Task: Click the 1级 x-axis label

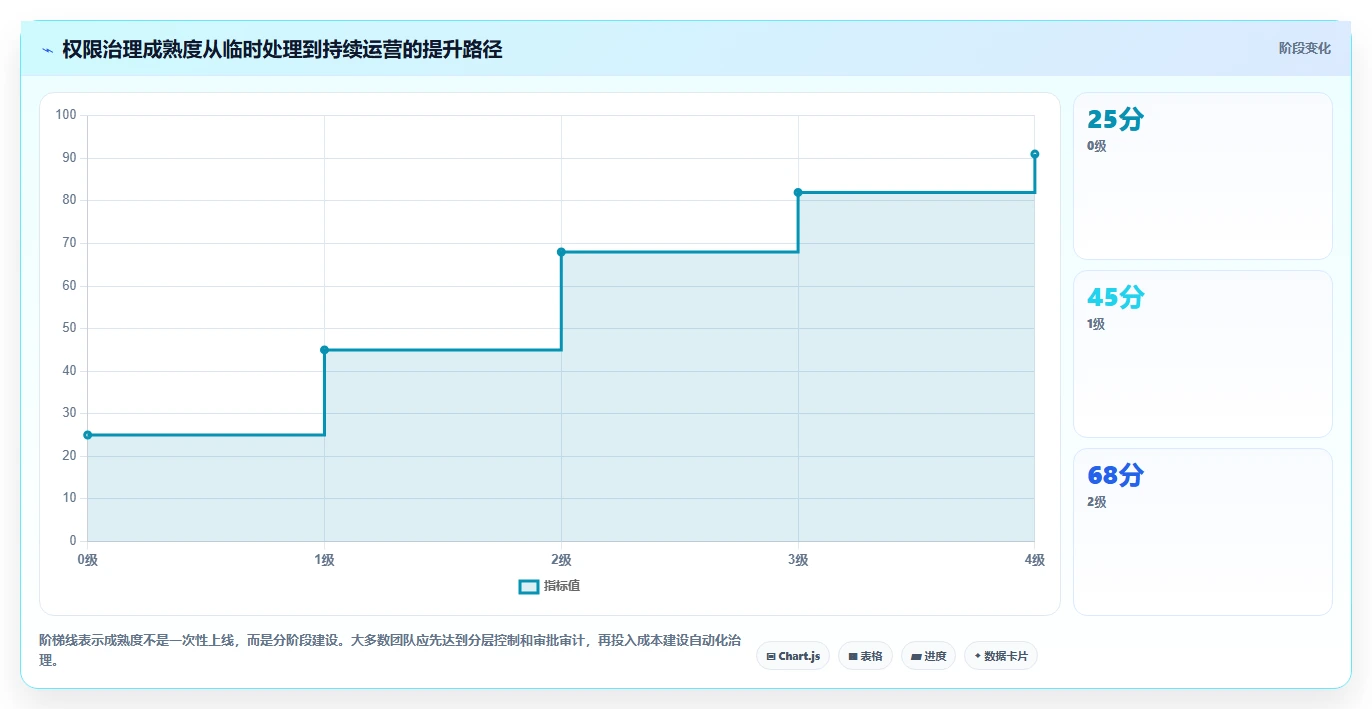Action: click(x=324, y=560)
